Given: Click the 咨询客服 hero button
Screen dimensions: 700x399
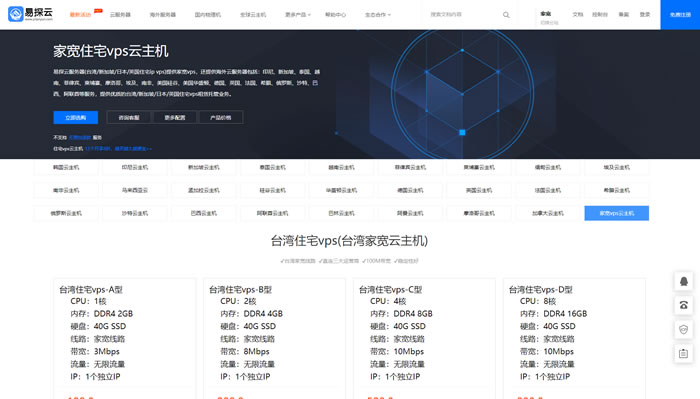Looking at the screenshot, I should 129,117.
